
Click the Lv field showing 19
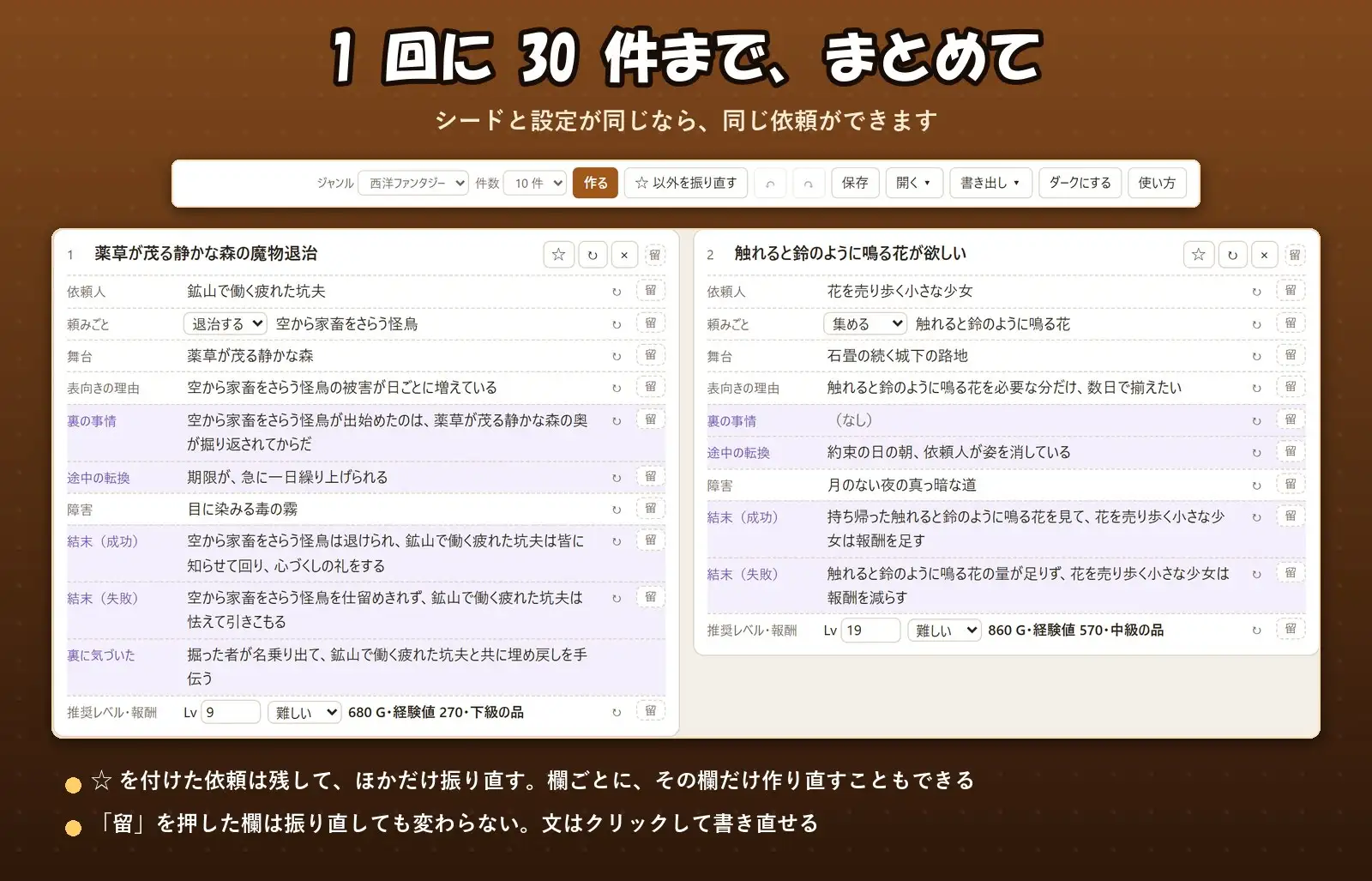[871, 631]
